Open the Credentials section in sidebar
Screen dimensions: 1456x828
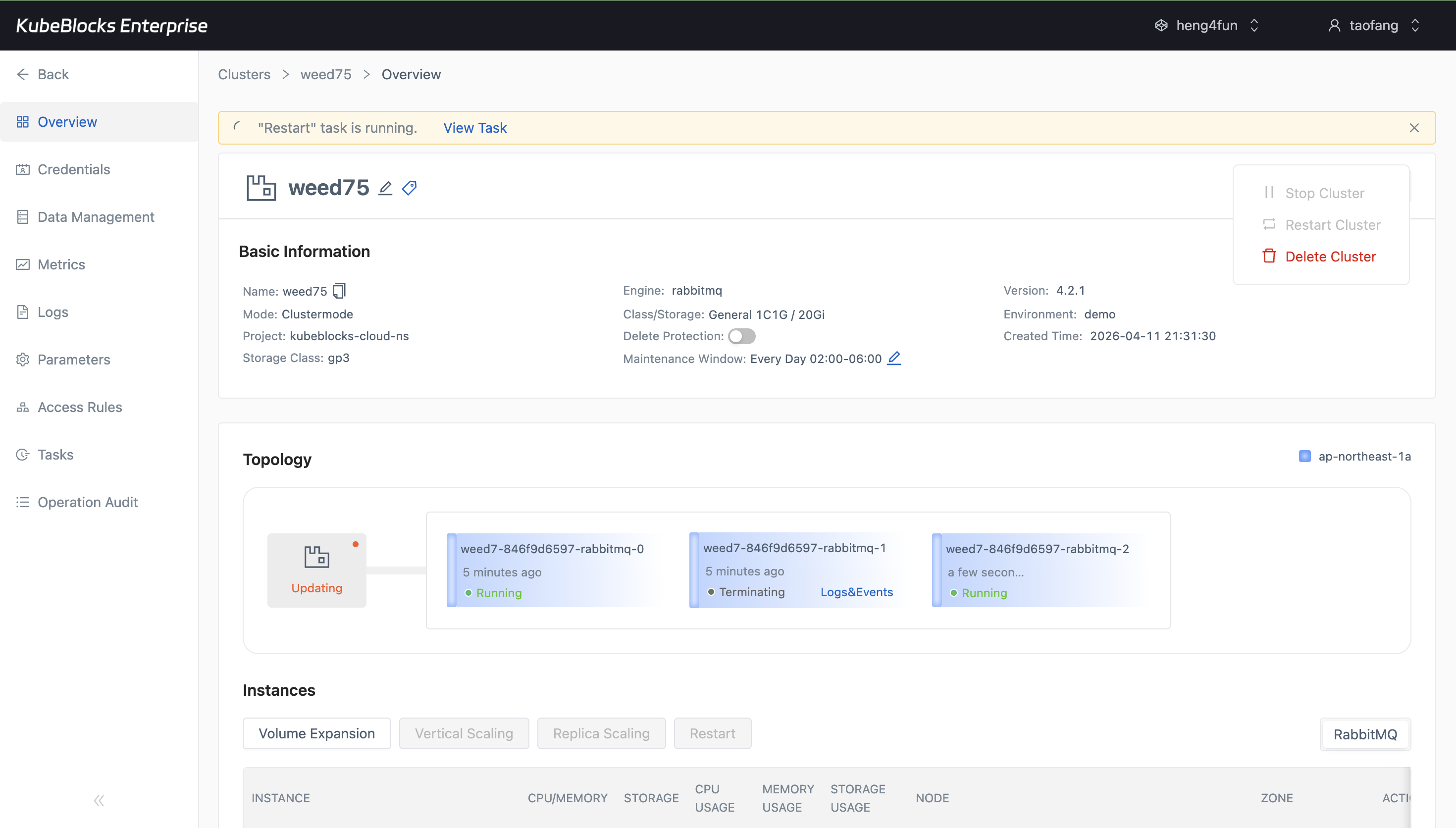pyautogui.click(x=73, y=169)
